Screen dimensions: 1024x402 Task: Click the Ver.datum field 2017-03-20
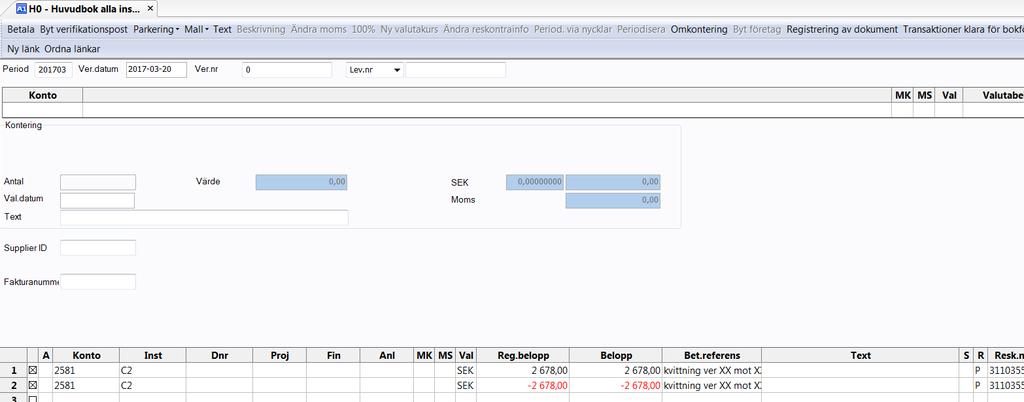pos(156,70)
